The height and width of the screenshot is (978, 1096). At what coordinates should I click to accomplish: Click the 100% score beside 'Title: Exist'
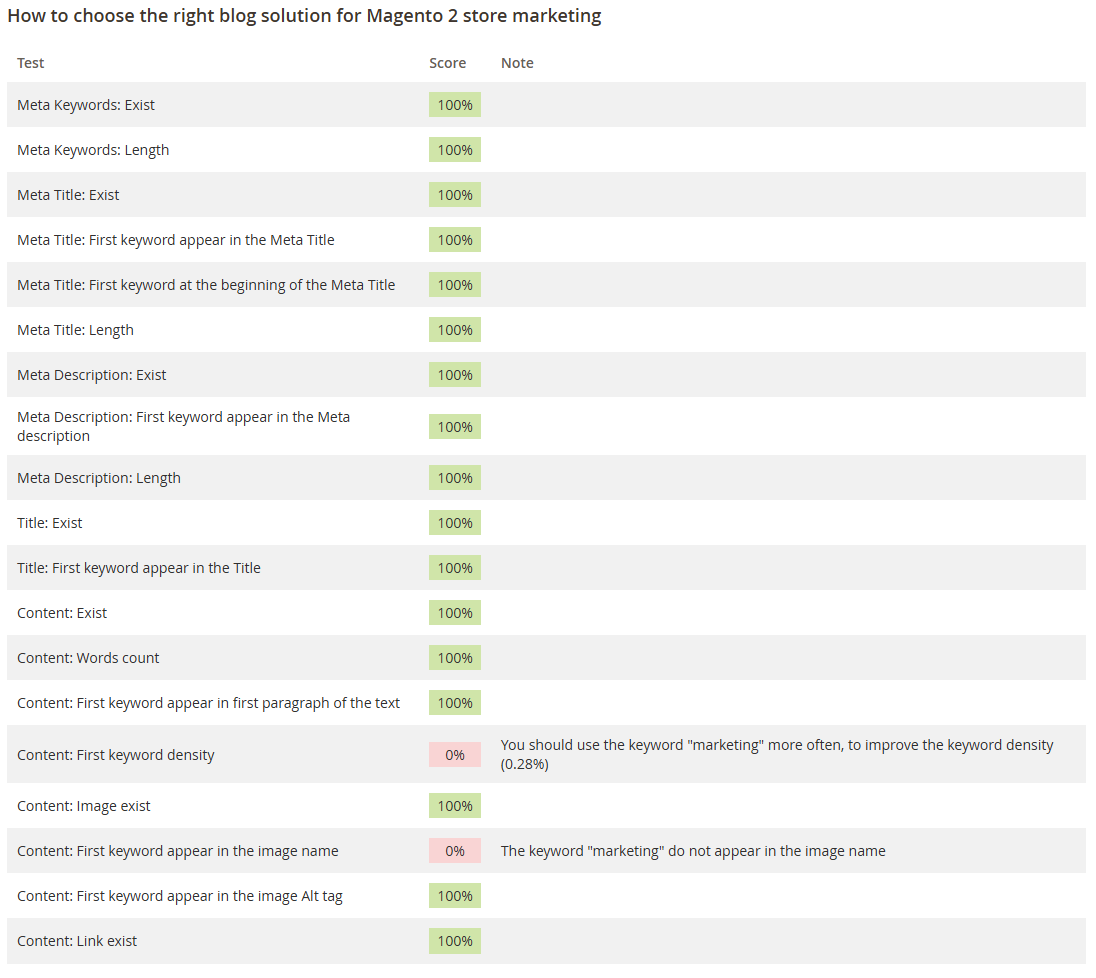pyautogui.click(x=455, y=523)
